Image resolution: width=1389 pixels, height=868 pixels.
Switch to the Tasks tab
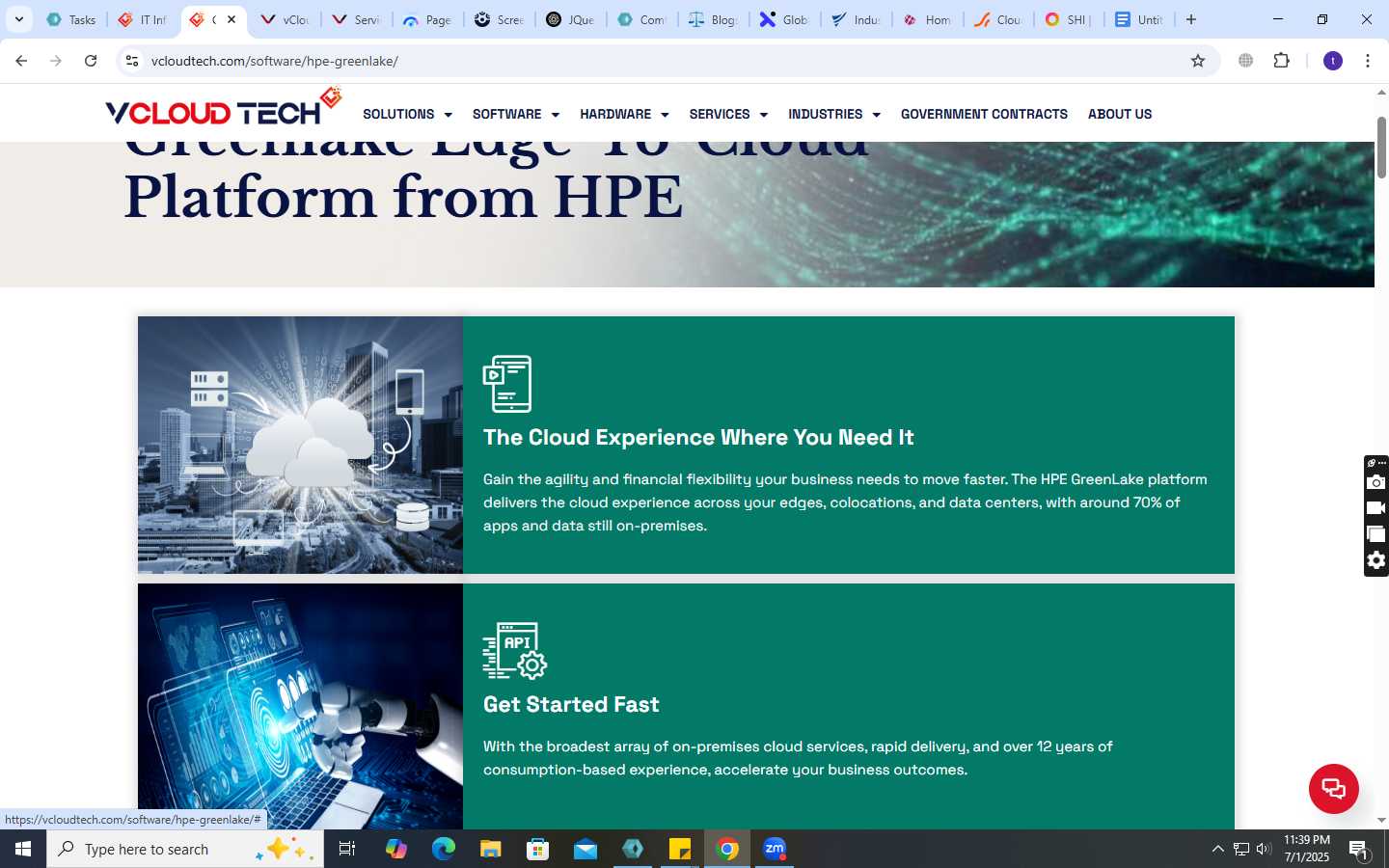click(71, 19)
